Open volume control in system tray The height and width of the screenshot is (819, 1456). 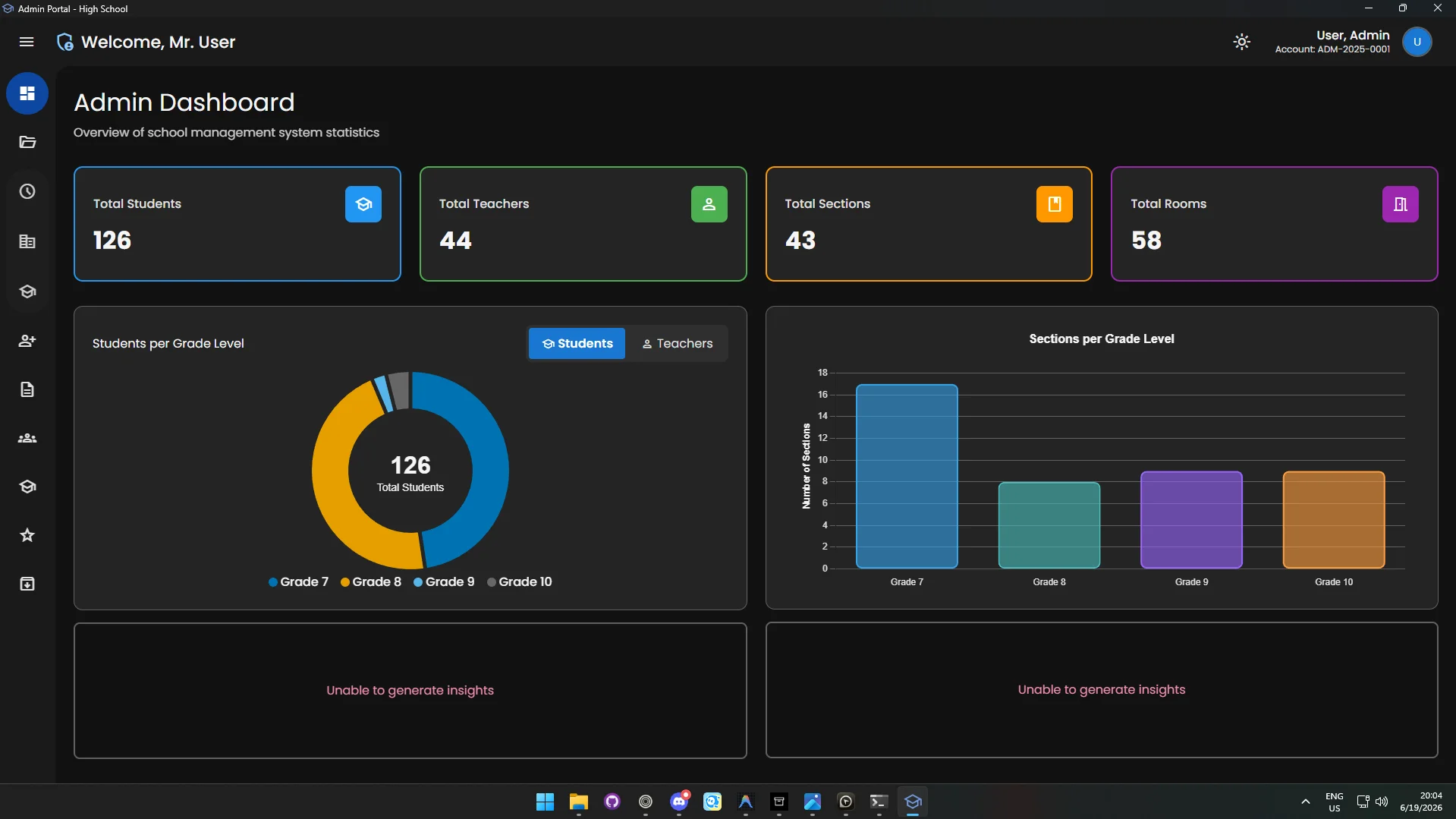pyautogui.click(x=1382, y=802)
